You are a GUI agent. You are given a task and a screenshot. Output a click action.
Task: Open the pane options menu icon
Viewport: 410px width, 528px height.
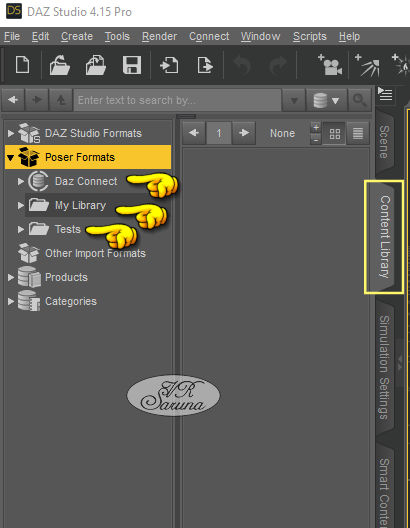pos(385,94)
